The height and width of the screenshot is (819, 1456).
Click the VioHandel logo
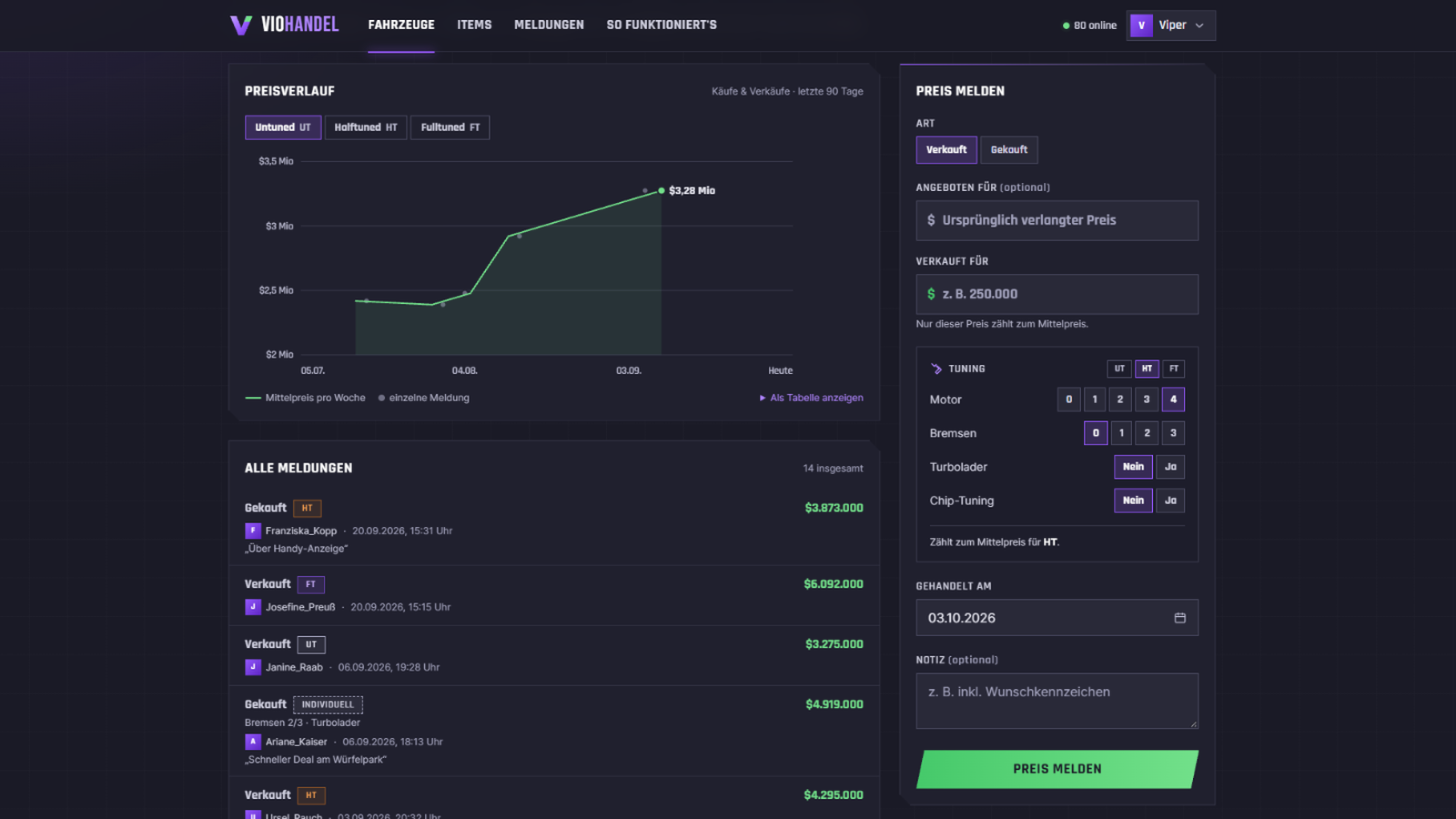[284, 25]
